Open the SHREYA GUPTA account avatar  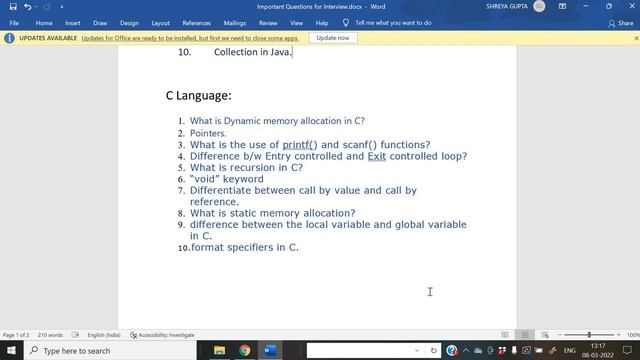[x=539, y=6]
